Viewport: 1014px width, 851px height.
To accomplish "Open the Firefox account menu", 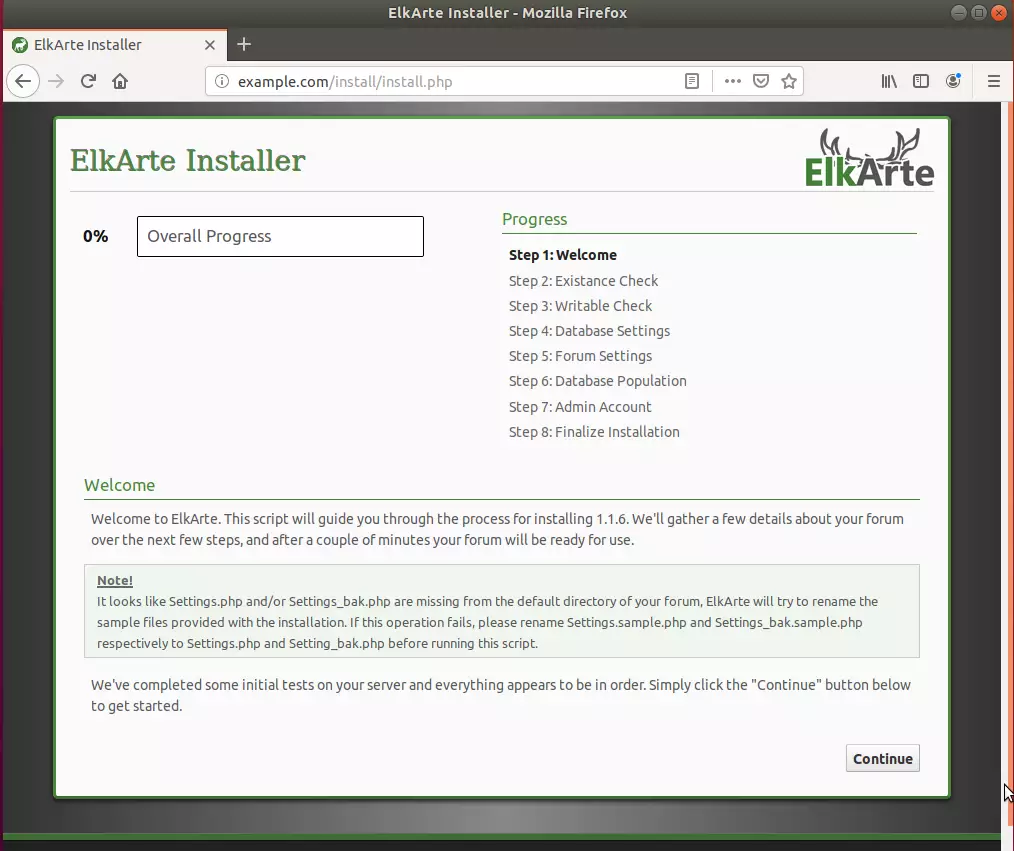I will [x=953, y=81].
